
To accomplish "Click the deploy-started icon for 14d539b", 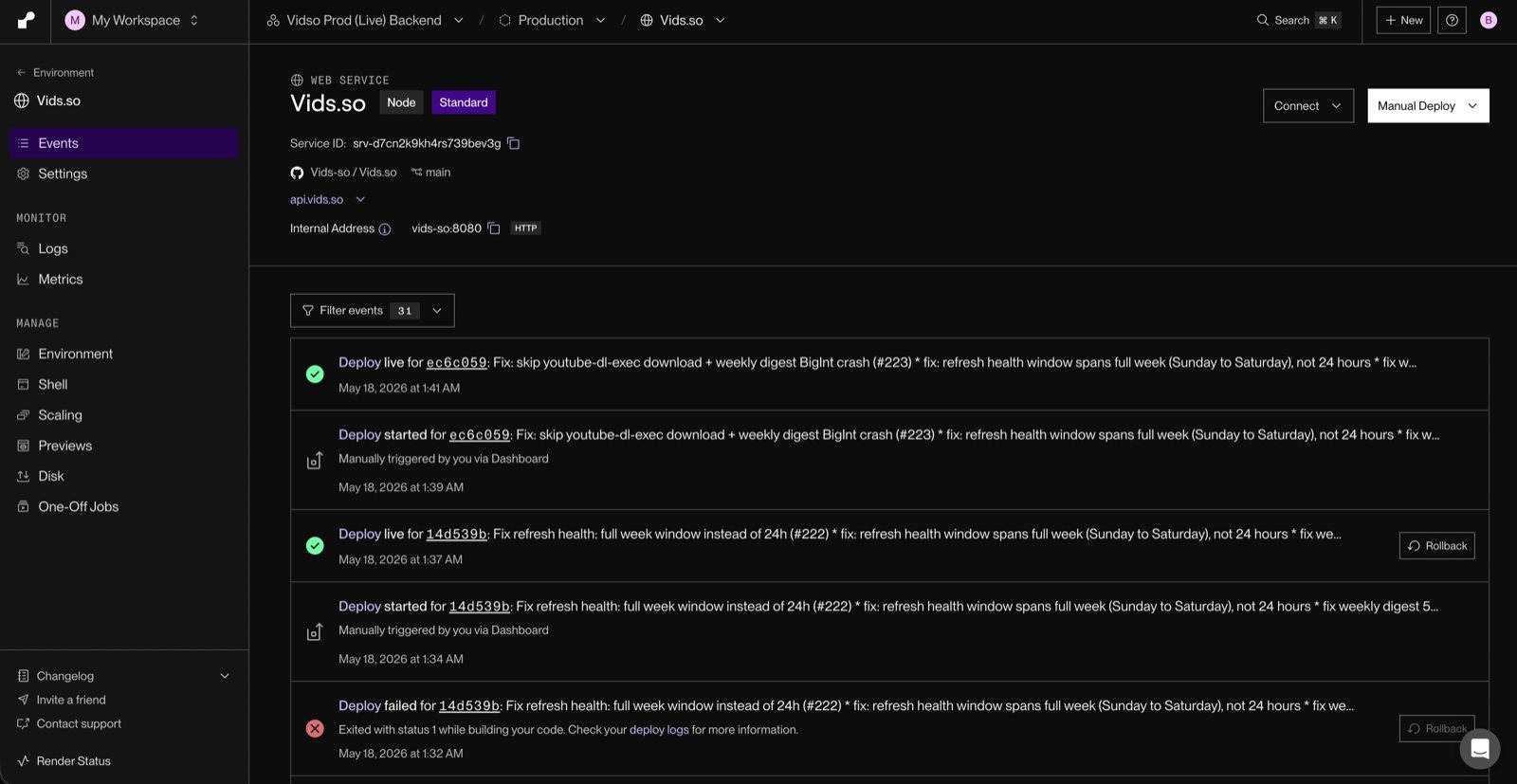I will (x=315, y=632).
